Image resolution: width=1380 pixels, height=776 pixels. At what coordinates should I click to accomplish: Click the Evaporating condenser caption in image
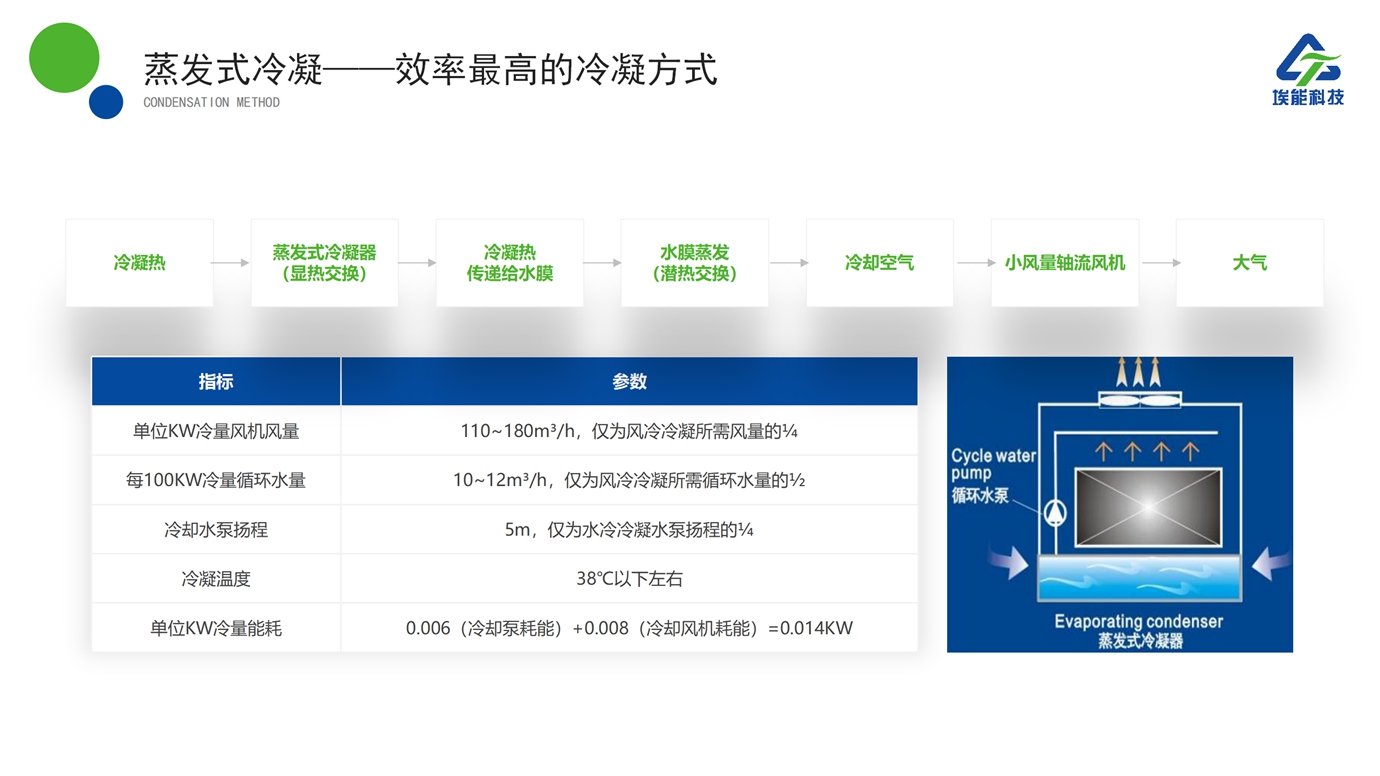click(1138, 622)
